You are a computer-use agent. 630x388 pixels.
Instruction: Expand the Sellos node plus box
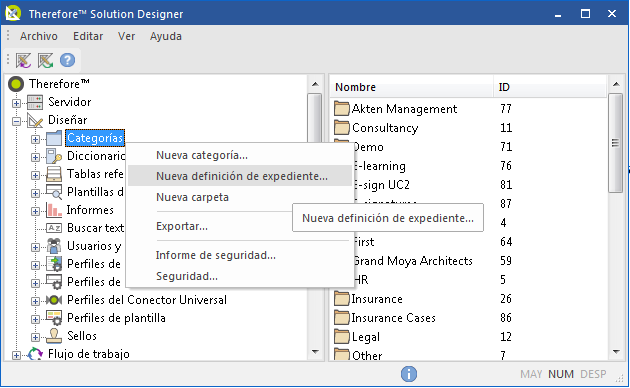pos(35,337)
